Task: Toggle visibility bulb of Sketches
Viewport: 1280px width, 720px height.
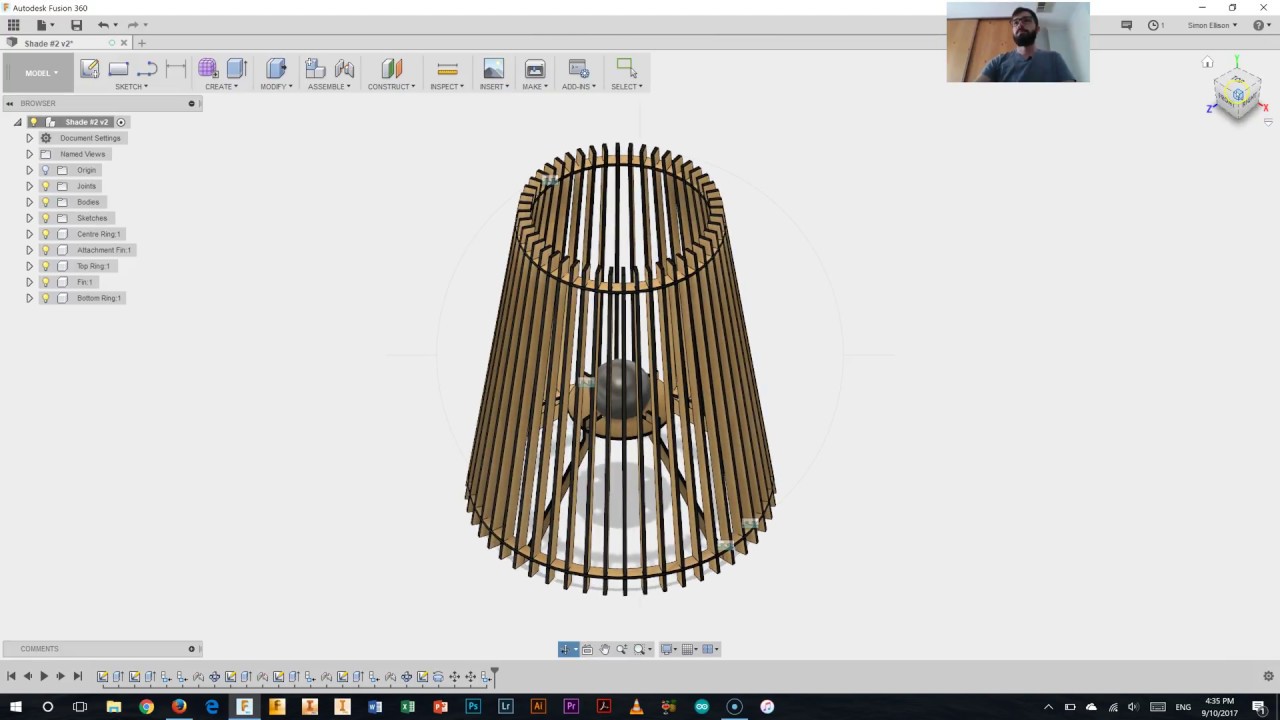Action: (x=45, y=218)
